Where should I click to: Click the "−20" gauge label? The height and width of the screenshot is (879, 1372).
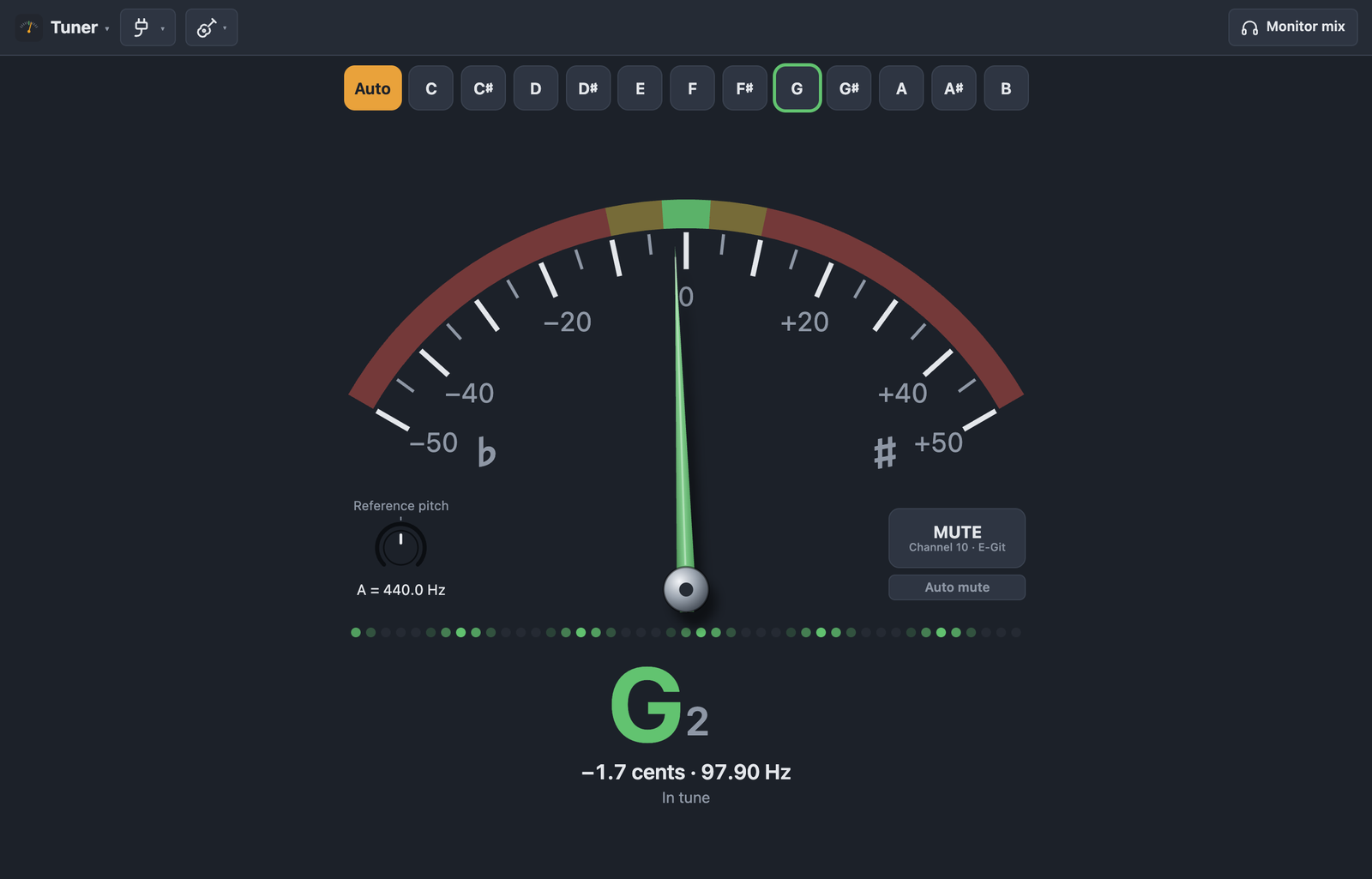click(x=568, y=322)
